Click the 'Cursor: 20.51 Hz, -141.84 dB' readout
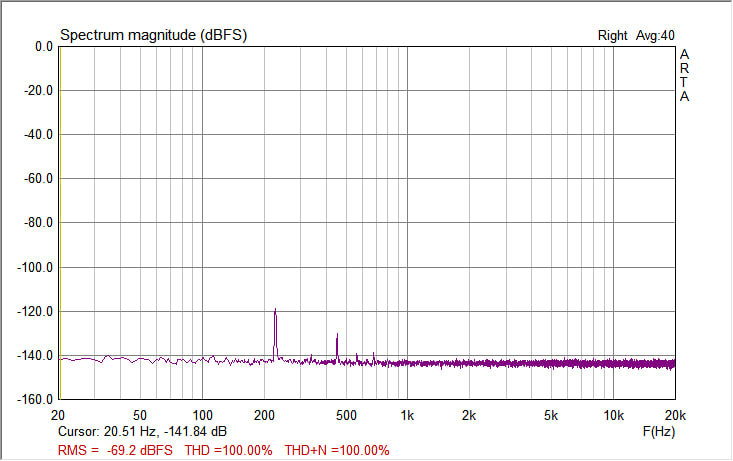 pos(142,432)
